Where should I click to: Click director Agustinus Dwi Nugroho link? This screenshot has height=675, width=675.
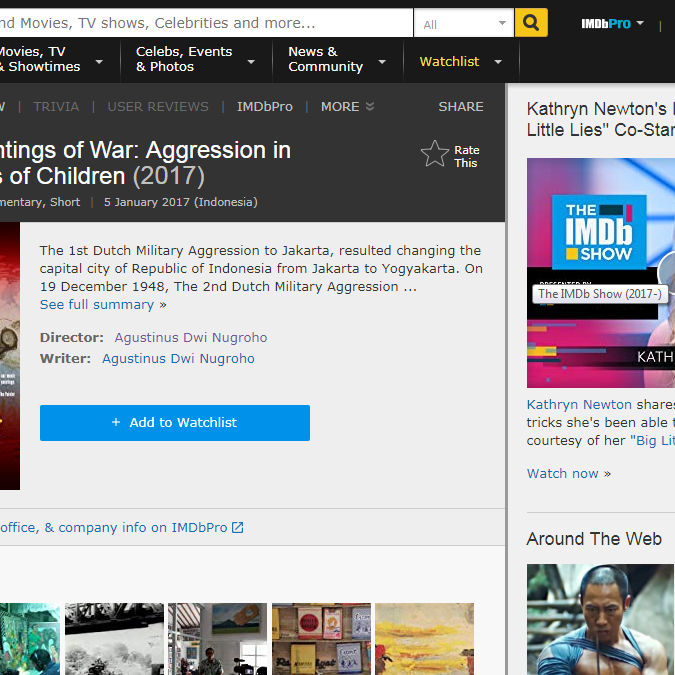pos(190,338)
